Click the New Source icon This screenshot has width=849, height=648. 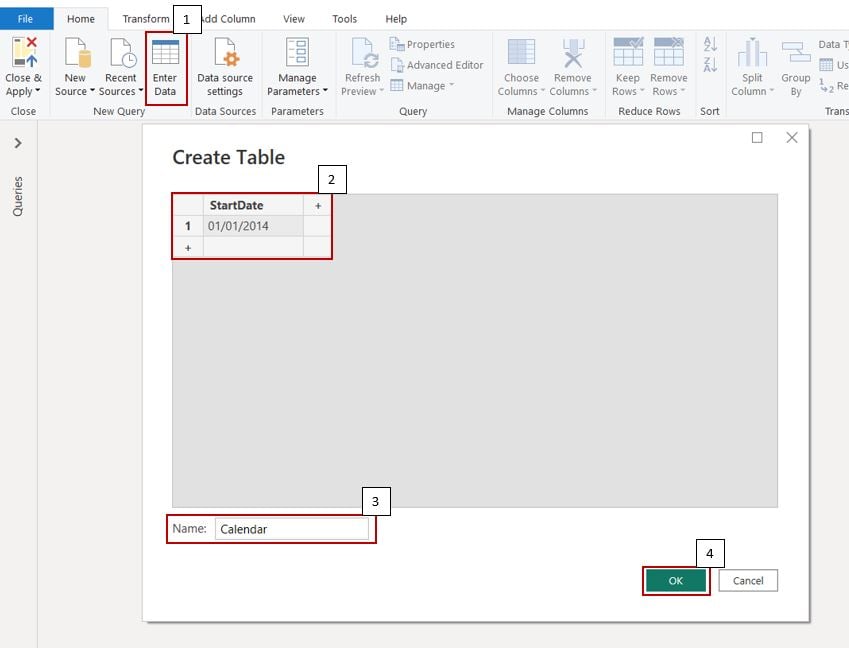74,62
